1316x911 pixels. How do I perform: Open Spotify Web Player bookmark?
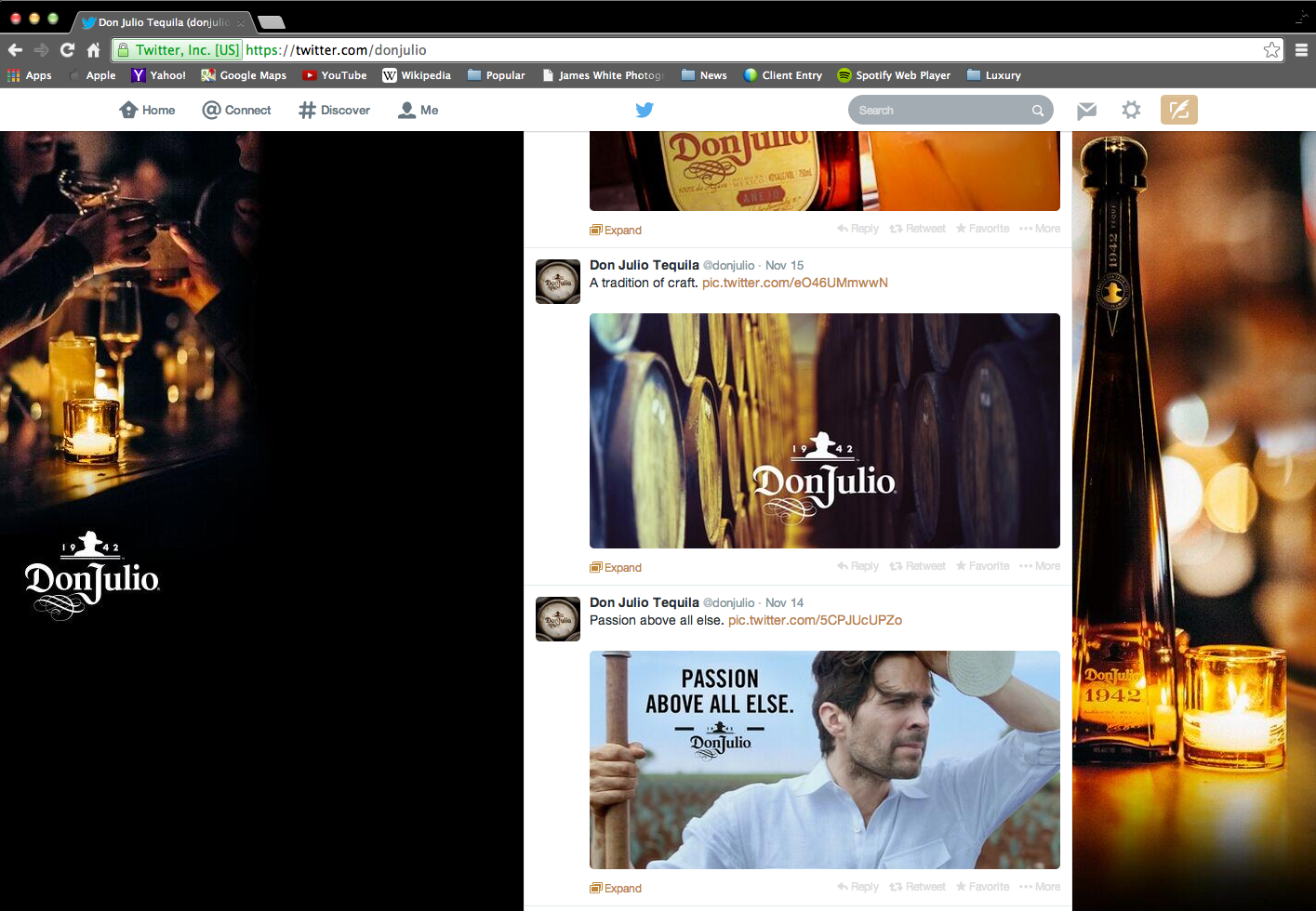point(894,75)
